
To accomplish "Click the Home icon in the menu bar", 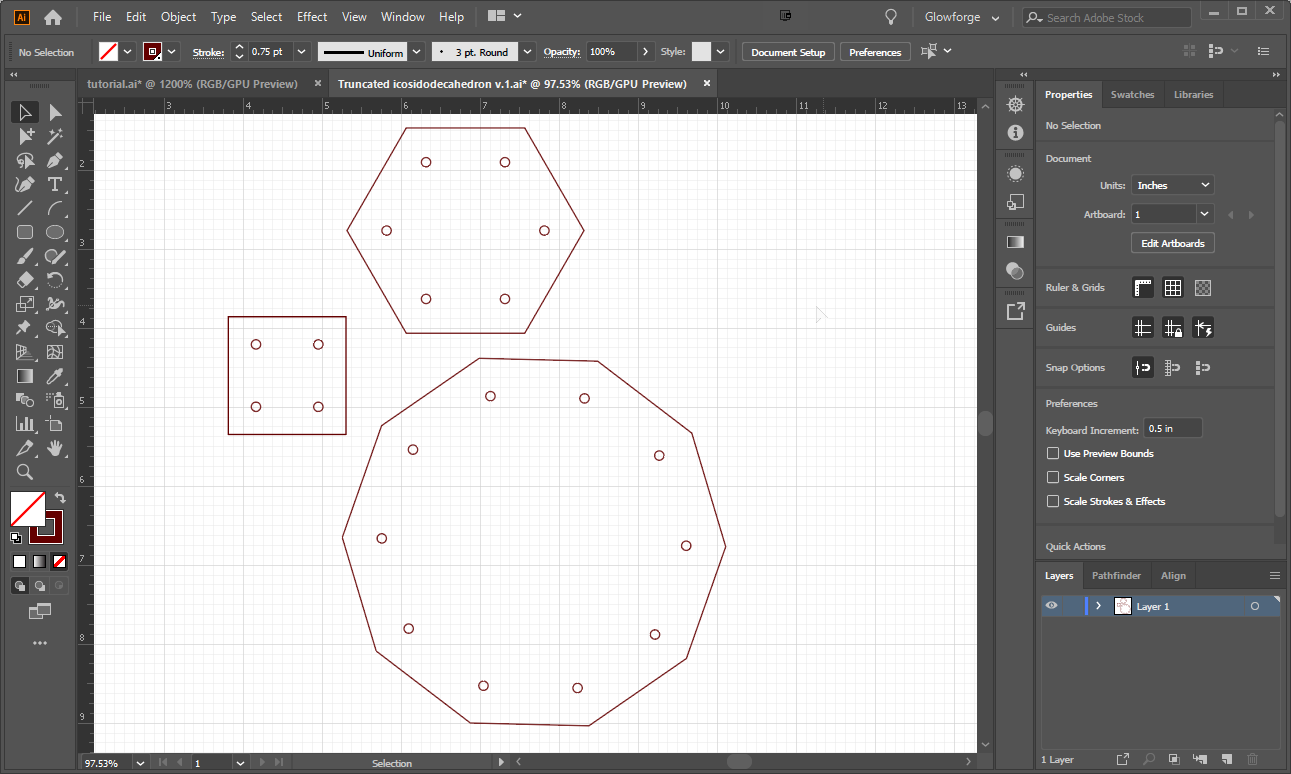I will point(53,17).
